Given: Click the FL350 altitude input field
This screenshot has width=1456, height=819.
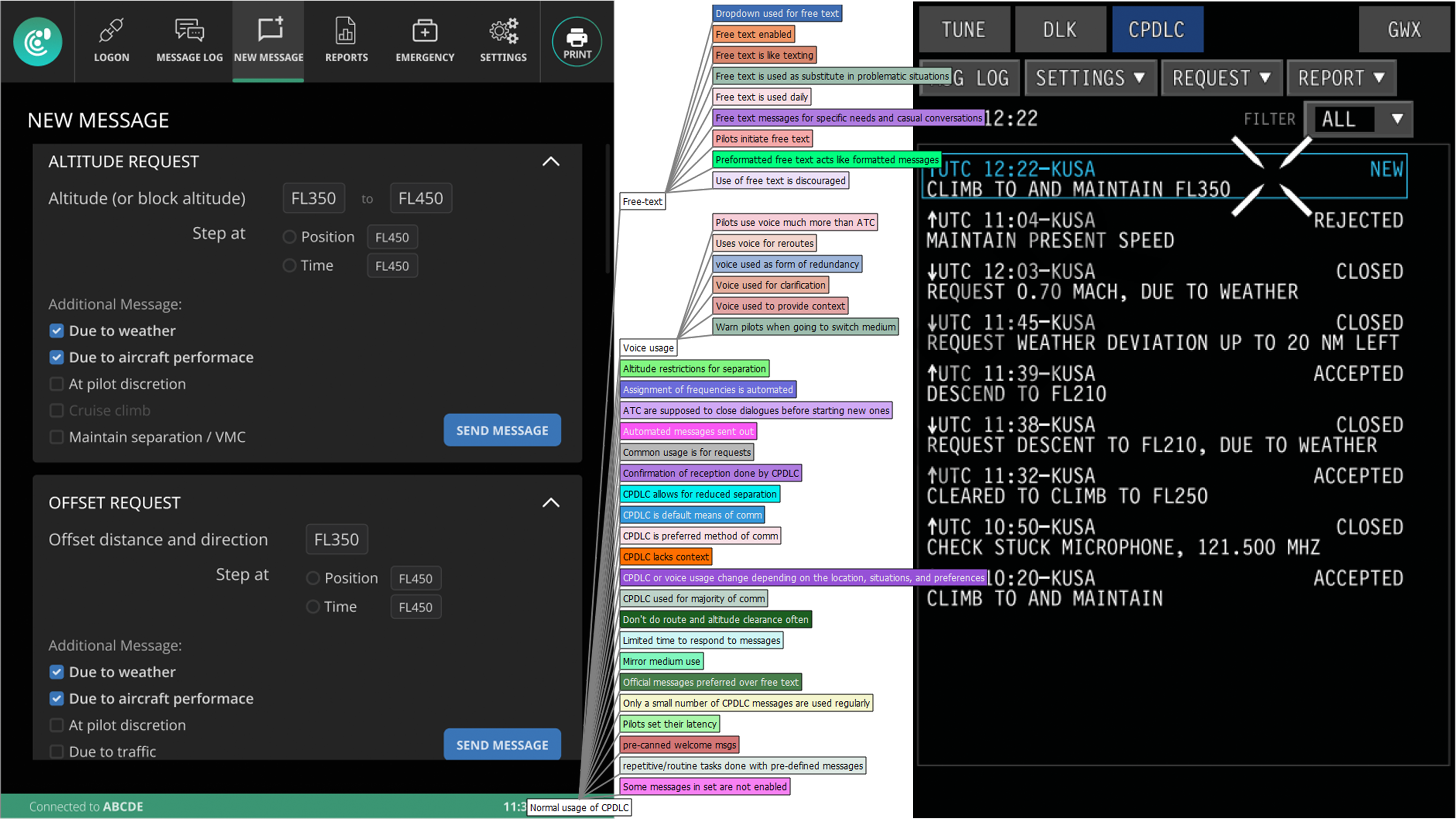Looking at the screenshot, I should coord(314,198).
